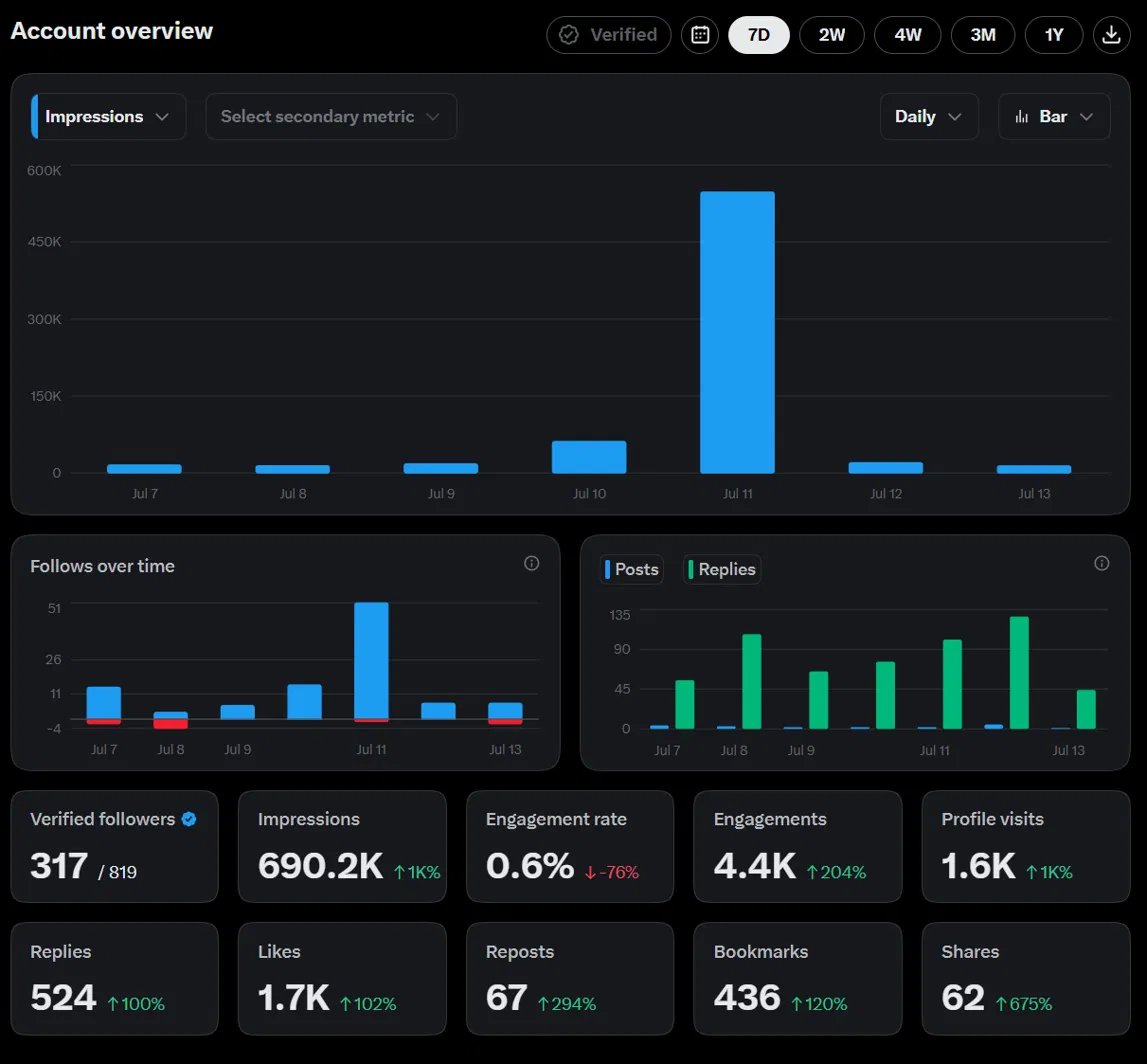Download the analytics data
Viewport: 1147px width, 1064px height.
(1111, 34)
